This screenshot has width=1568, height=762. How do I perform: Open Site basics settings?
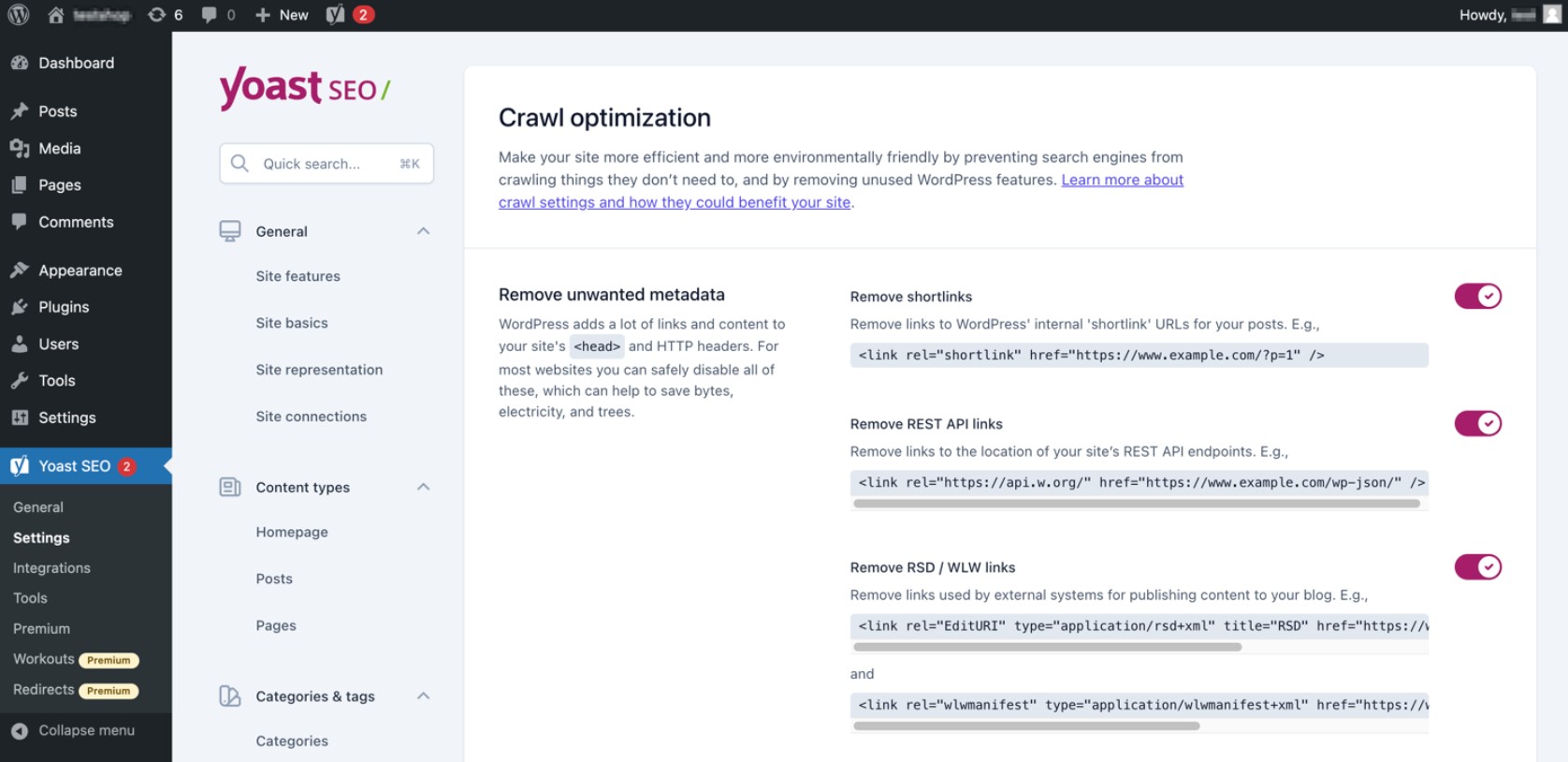tap(292, 323)
